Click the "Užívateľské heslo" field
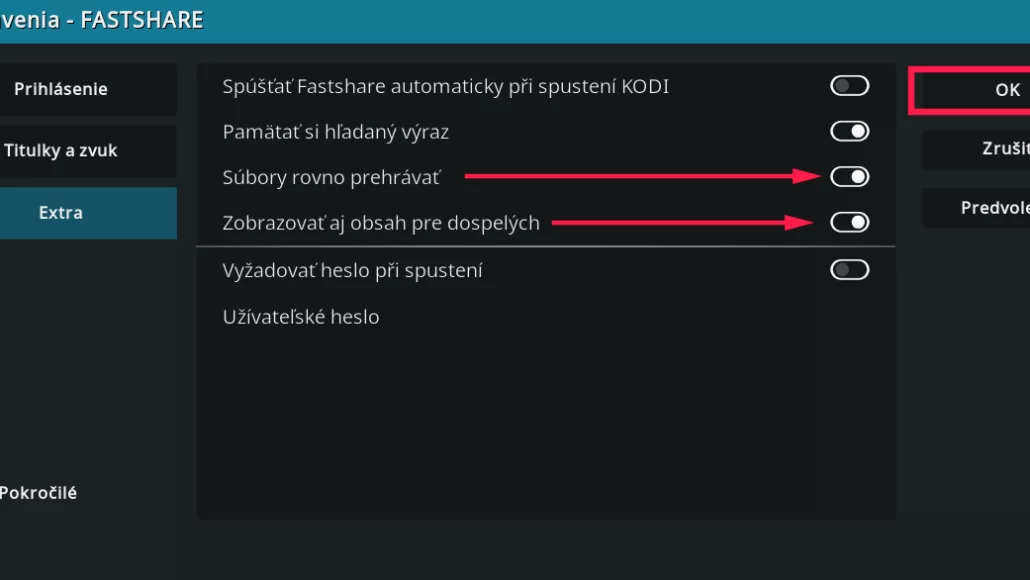1030x580 pixels. click(x=301, y=316)
